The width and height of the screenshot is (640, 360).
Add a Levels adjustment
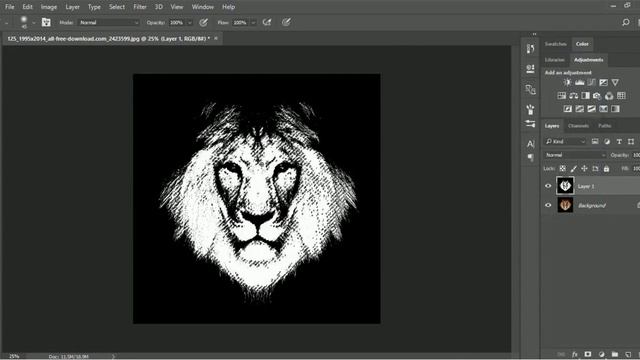tap(579, 82)
